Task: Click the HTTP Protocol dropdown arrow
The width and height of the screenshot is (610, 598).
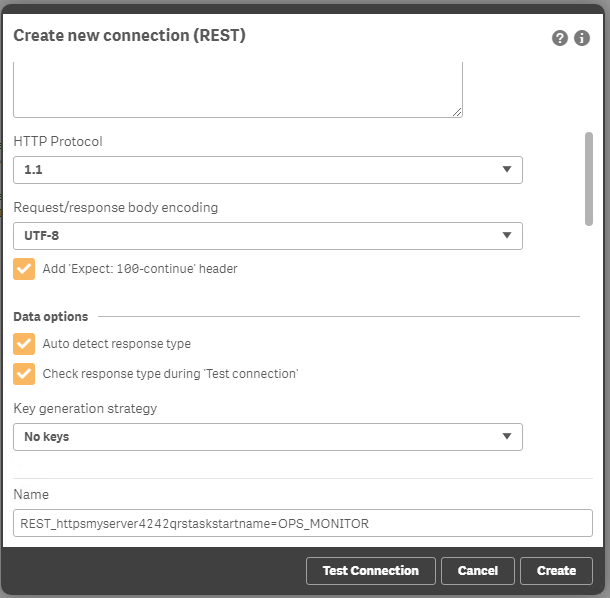Action: click(x=507, y=170)
